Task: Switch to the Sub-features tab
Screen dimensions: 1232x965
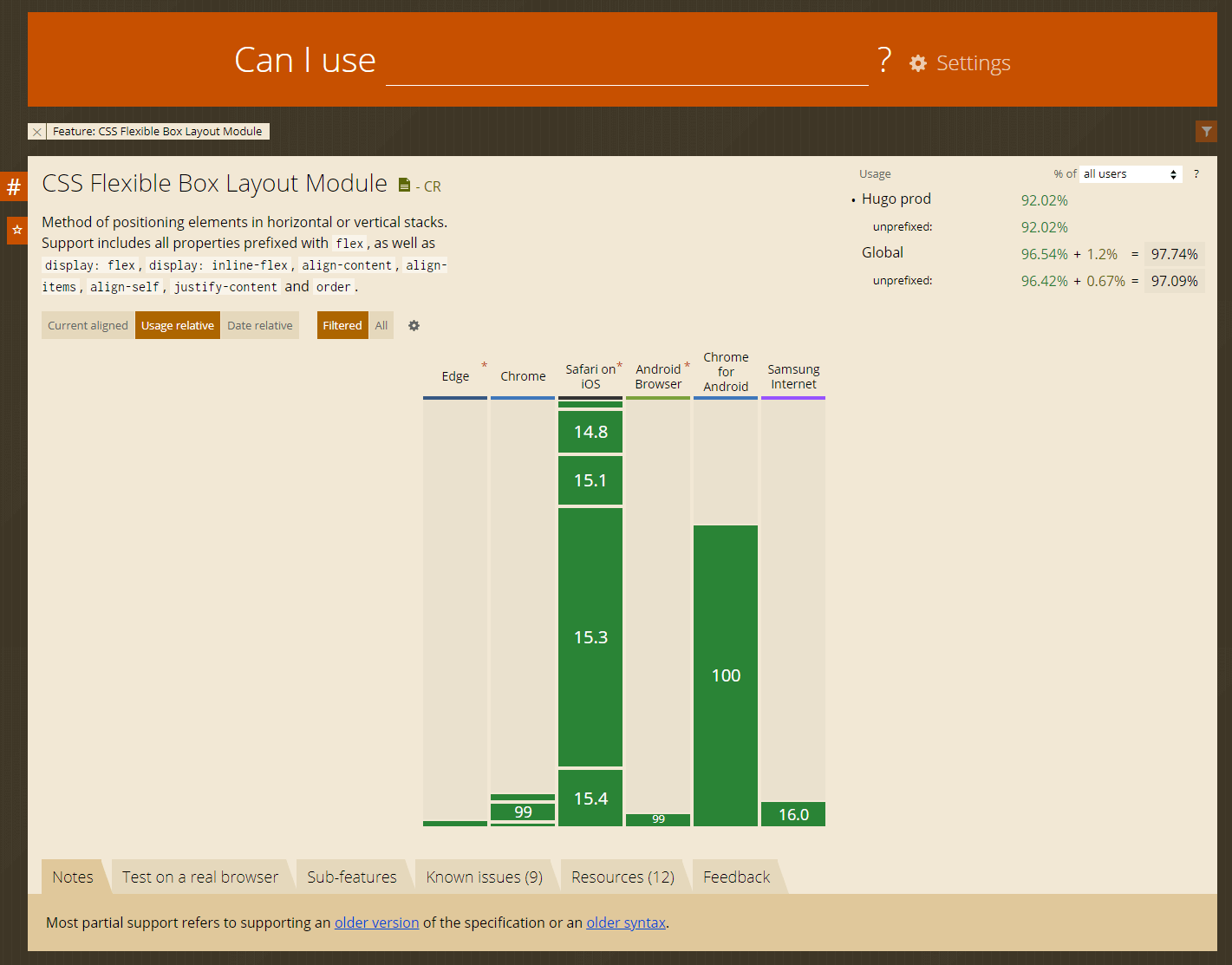Action: tap(352, 877)
